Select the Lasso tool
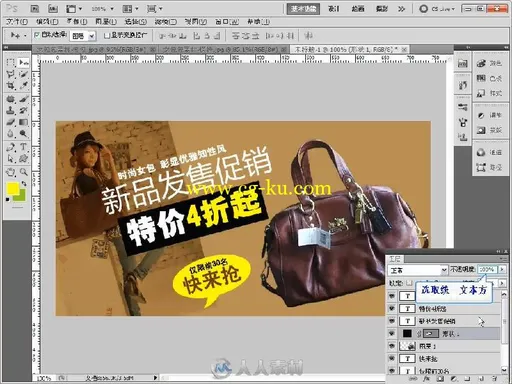The width and height of the screenshot is (512, 384). (x=10, y=74)
